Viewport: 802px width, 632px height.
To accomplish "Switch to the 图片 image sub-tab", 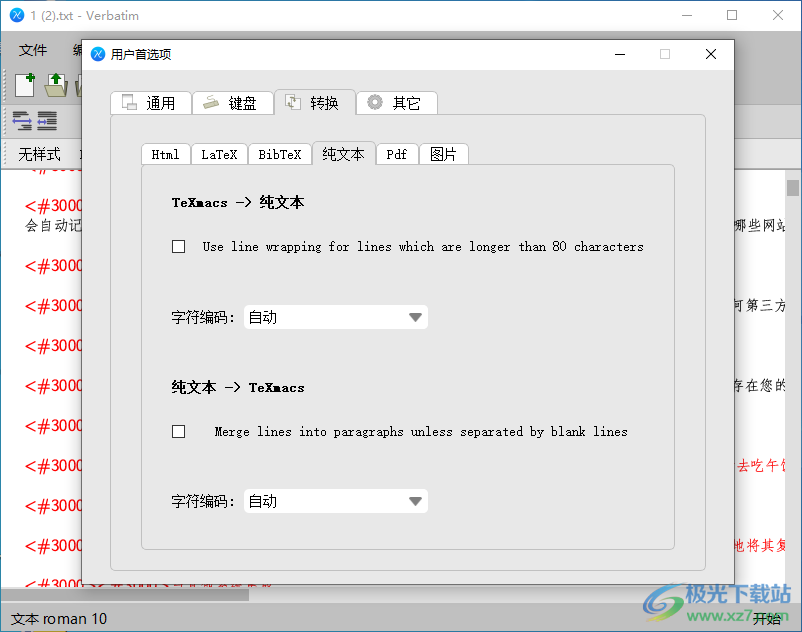I will point(443,154).
